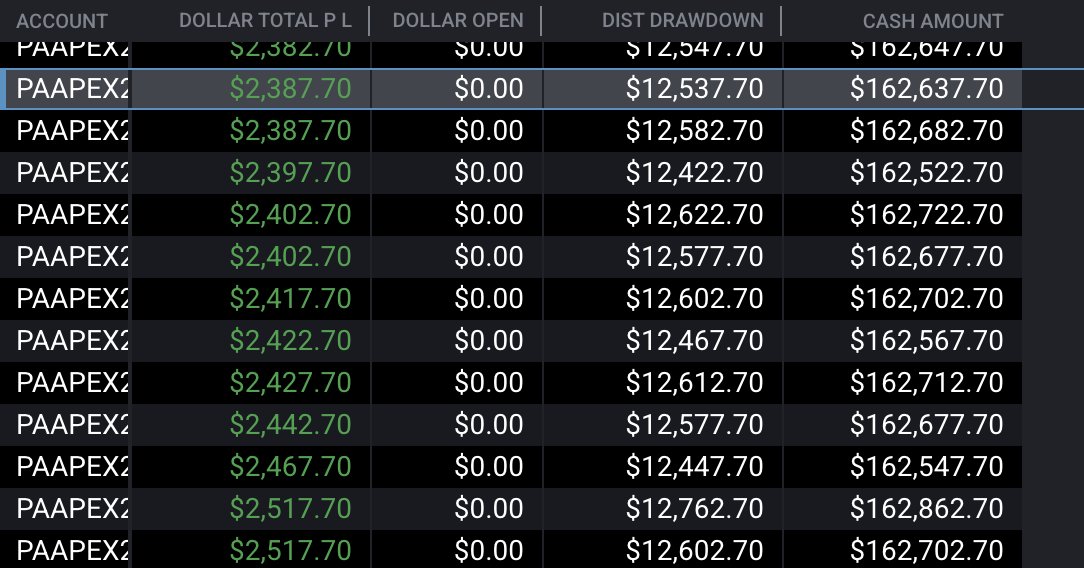Click $0.00 dollar open in $2,442.70 row
This screenshot has height=568, width=1084.
[x=489, y=425]
